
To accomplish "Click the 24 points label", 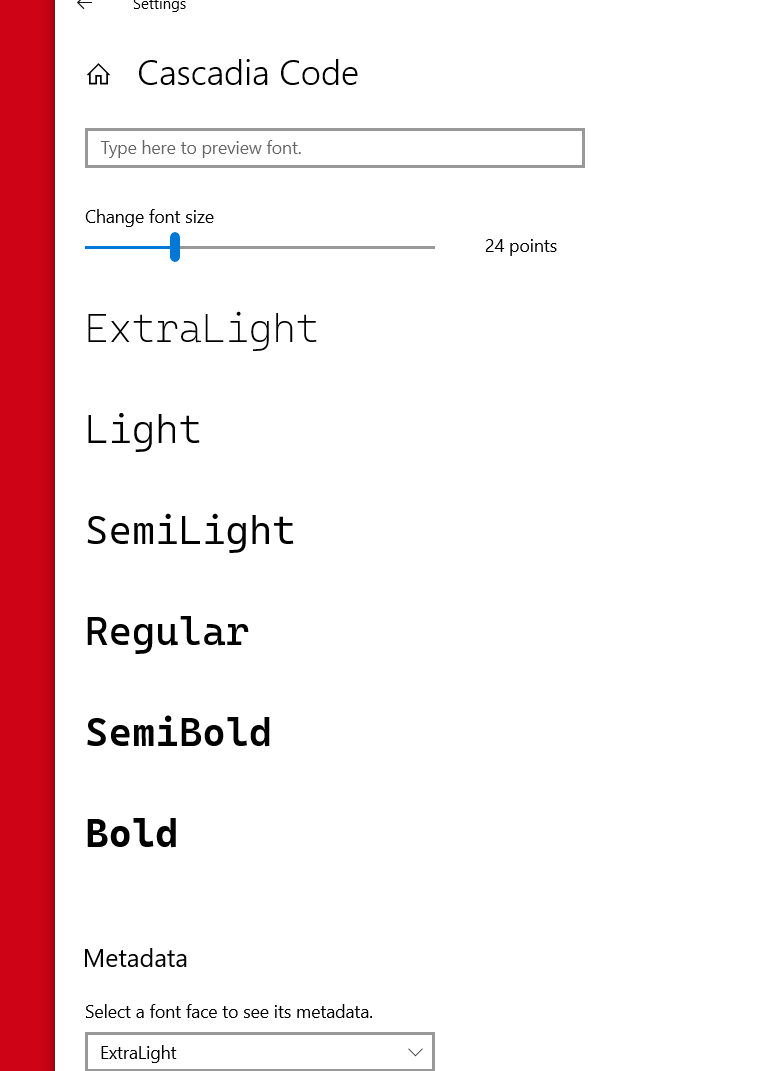I will [520, 246].
